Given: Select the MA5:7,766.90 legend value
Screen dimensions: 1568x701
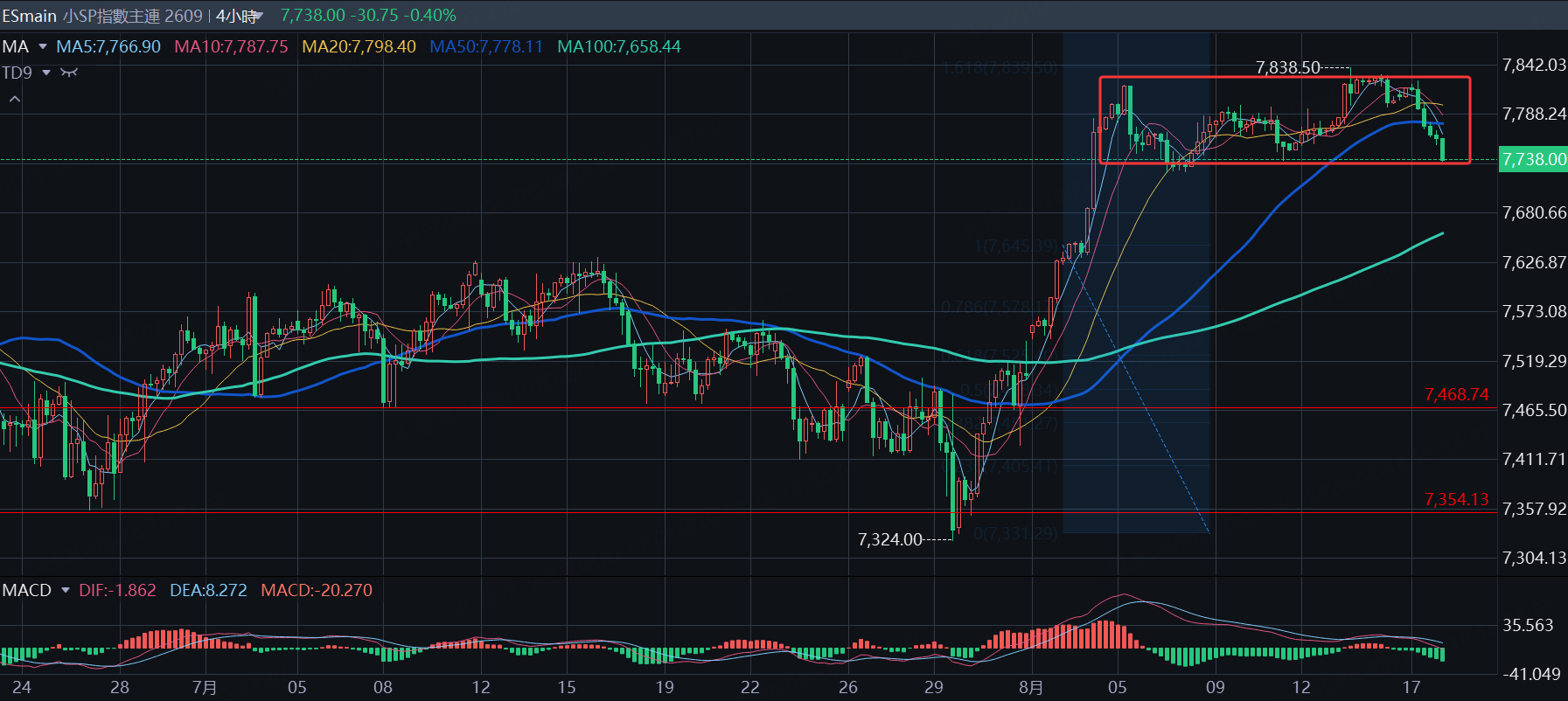Looking at the screenshot, I should tap(108, 47).
